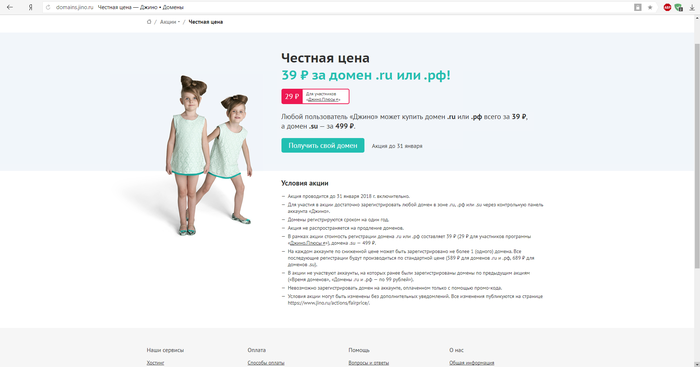Click the pink 29 ₽ price badge

[292, 96]
